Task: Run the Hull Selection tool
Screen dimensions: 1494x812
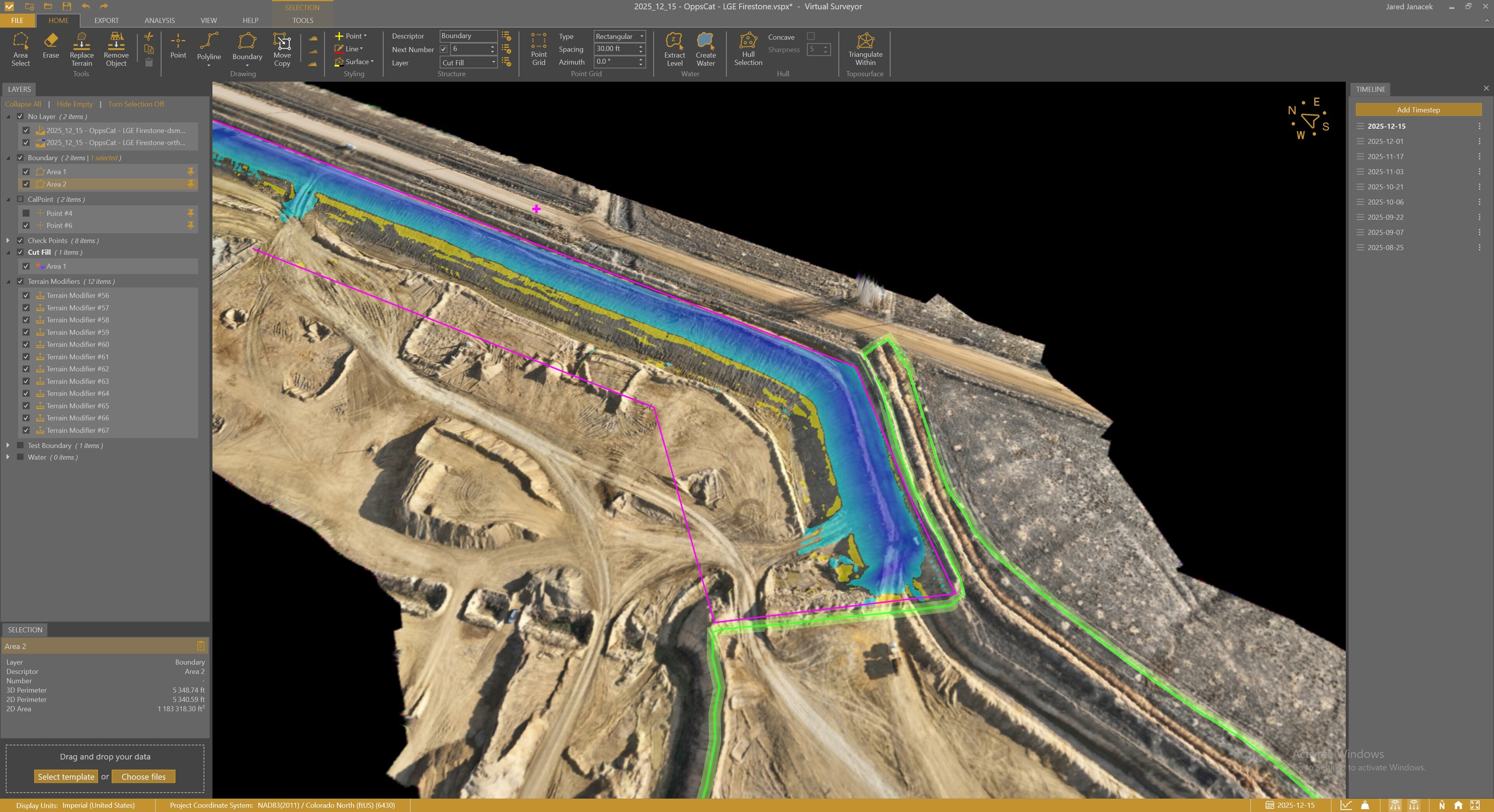Action: click(x=748, y=49)
